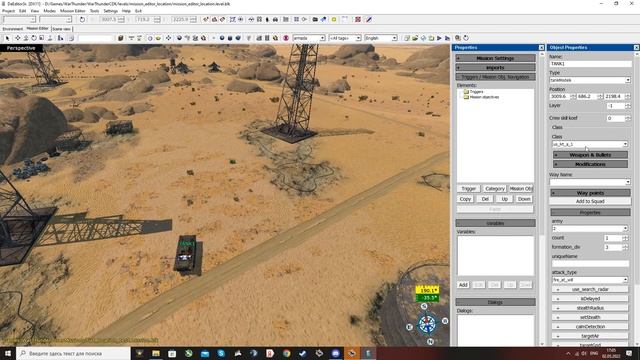Click the compass widget in the viewport
Screen dimensions: 640x360
click(427, 324)
